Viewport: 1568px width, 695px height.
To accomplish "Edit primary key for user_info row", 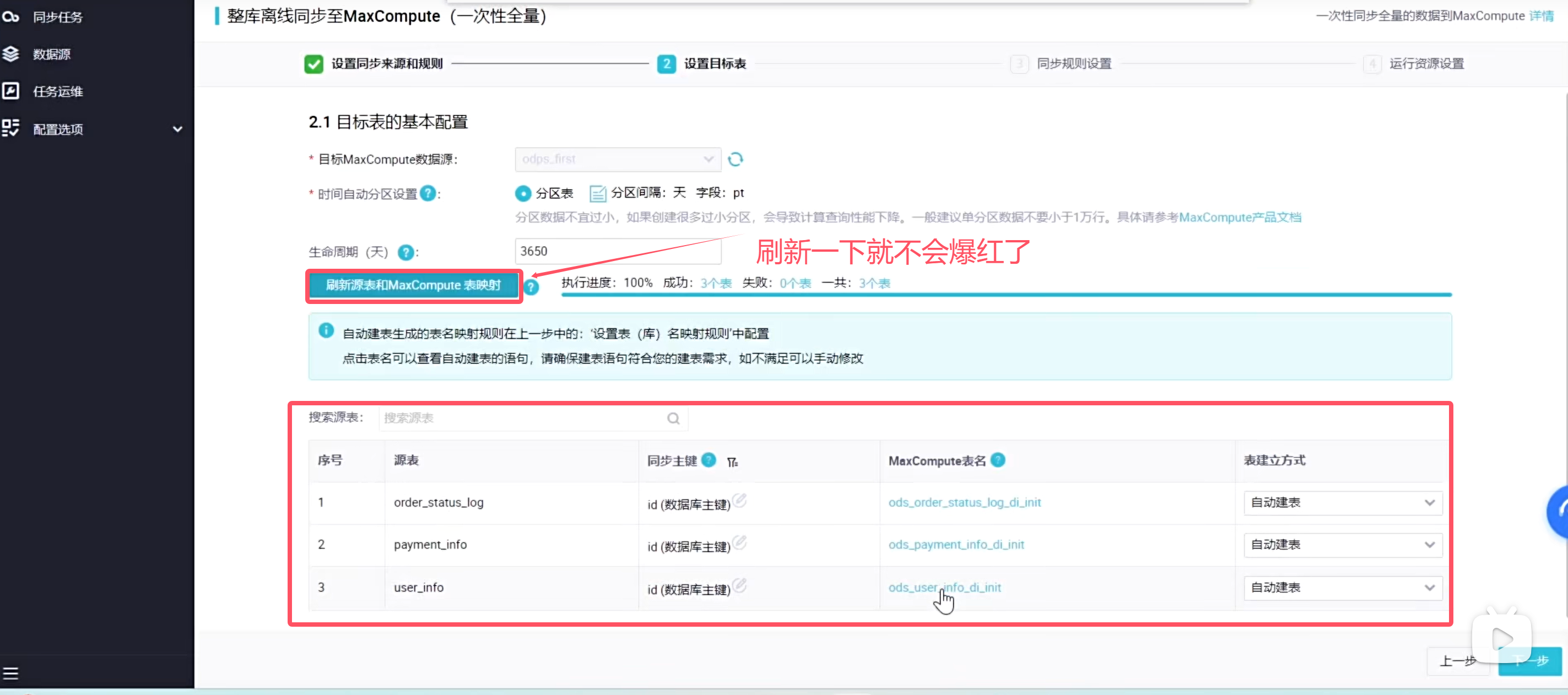I will [739, 585].
